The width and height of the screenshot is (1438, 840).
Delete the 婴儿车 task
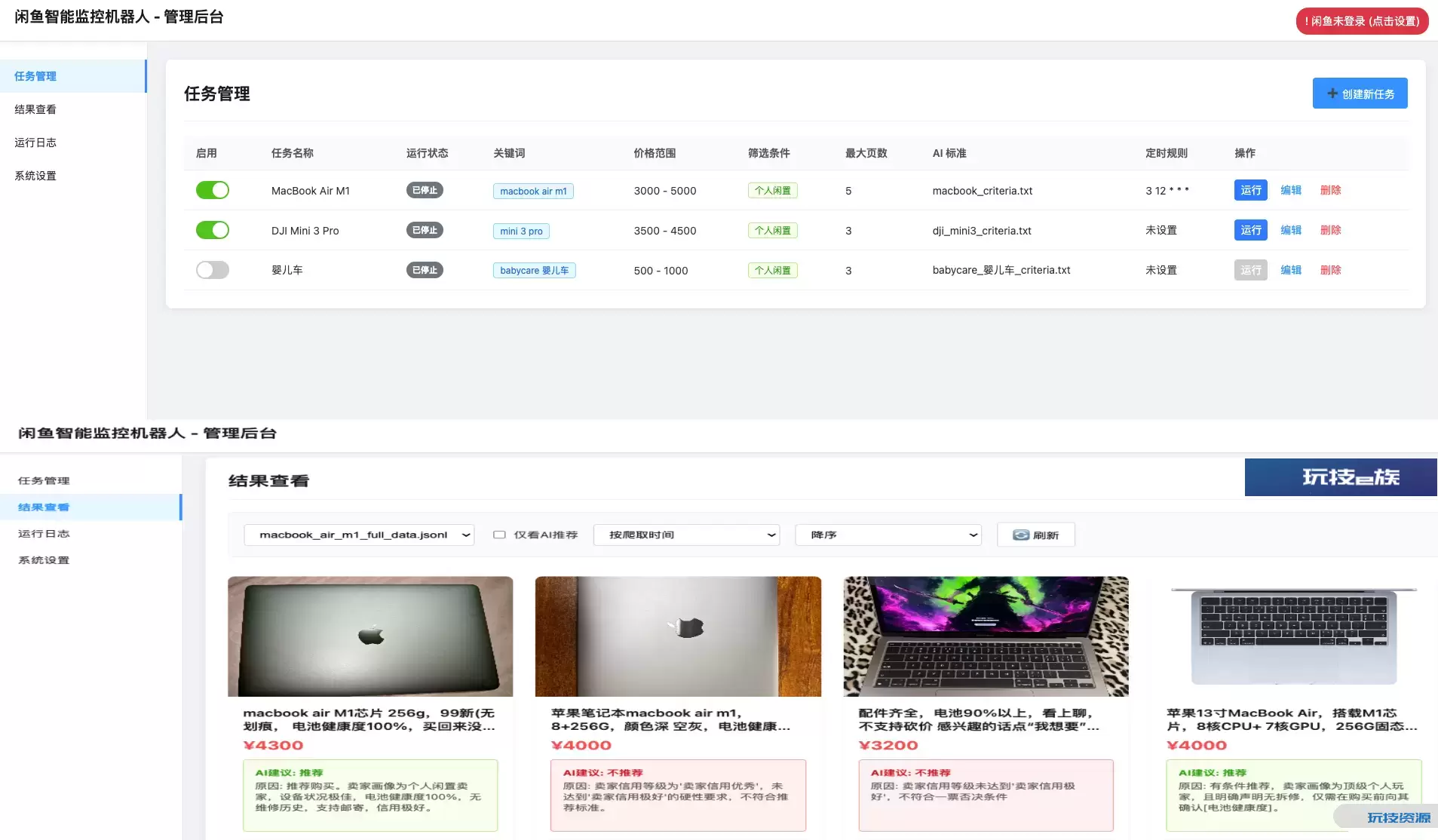(x=1331, y=270)
